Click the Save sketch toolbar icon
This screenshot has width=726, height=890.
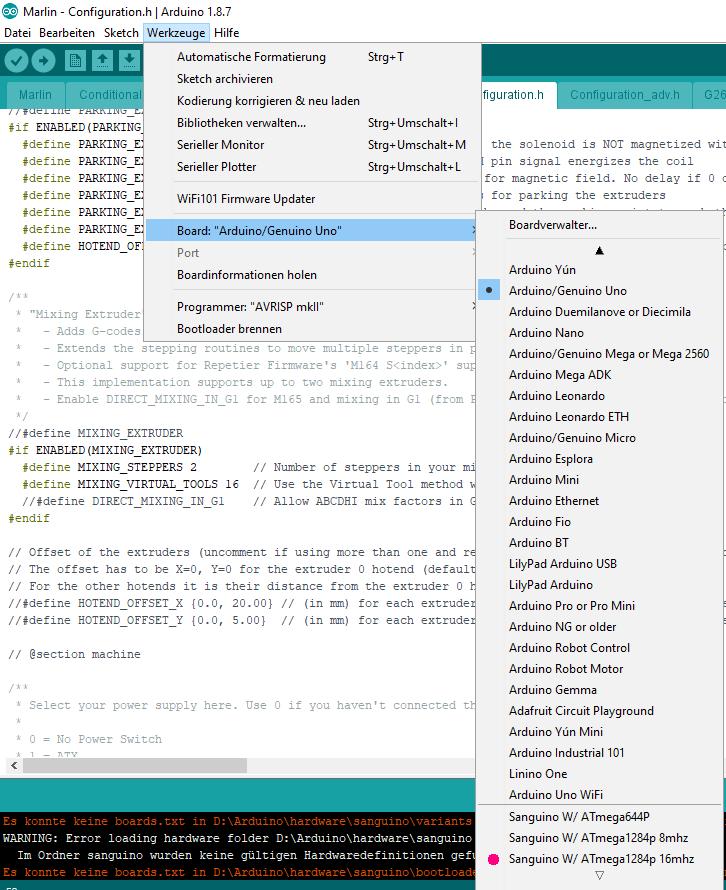tap(129, 61)
